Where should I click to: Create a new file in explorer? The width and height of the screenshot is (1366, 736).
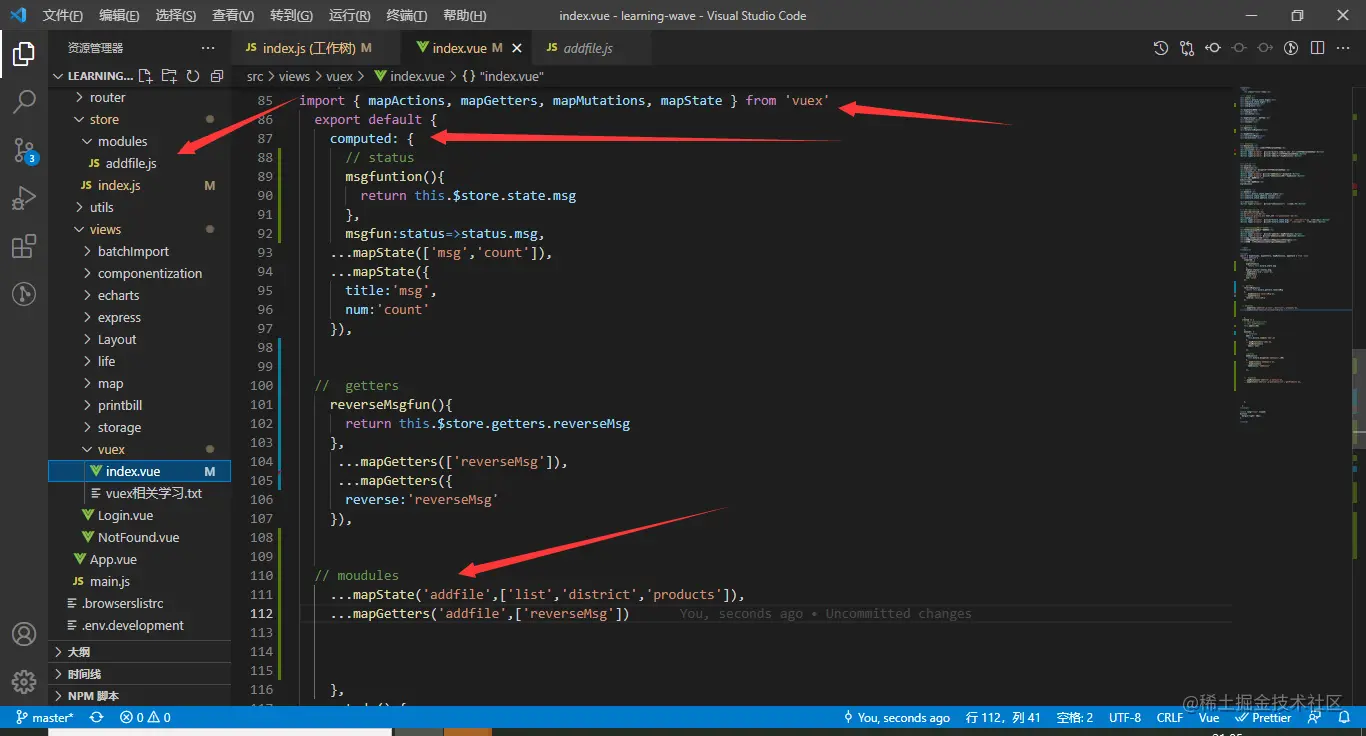click(x=146, y=76)
